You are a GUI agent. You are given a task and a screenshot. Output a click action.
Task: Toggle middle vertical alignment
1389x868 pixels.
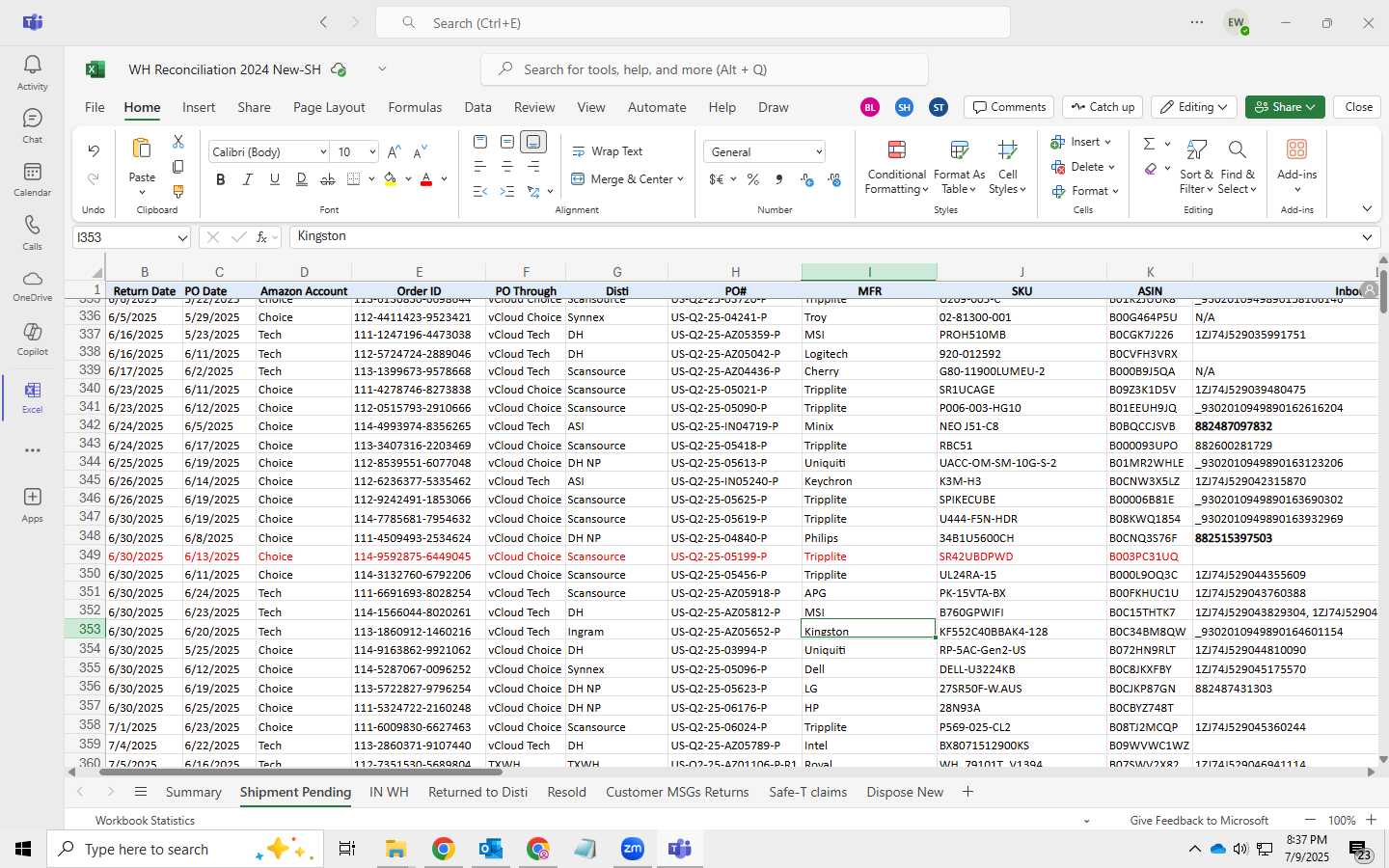[507, 142]
